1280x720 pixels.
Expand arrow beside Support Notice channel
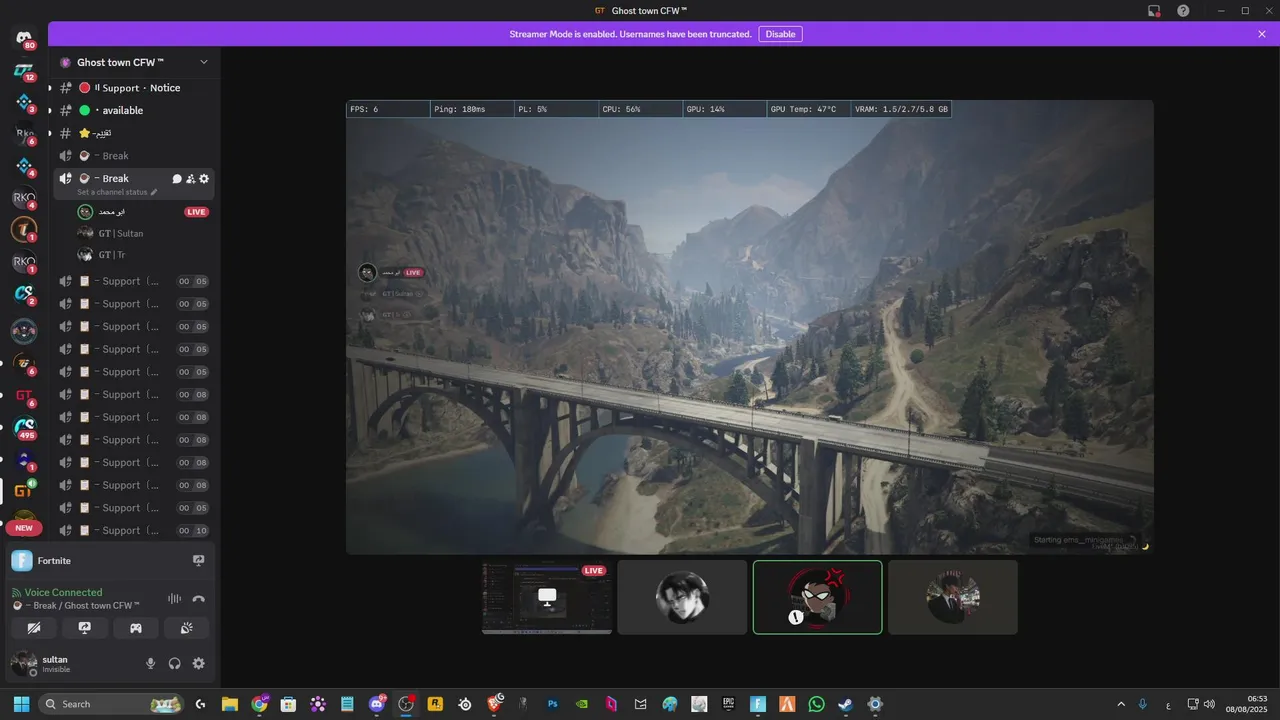(50, 88)
